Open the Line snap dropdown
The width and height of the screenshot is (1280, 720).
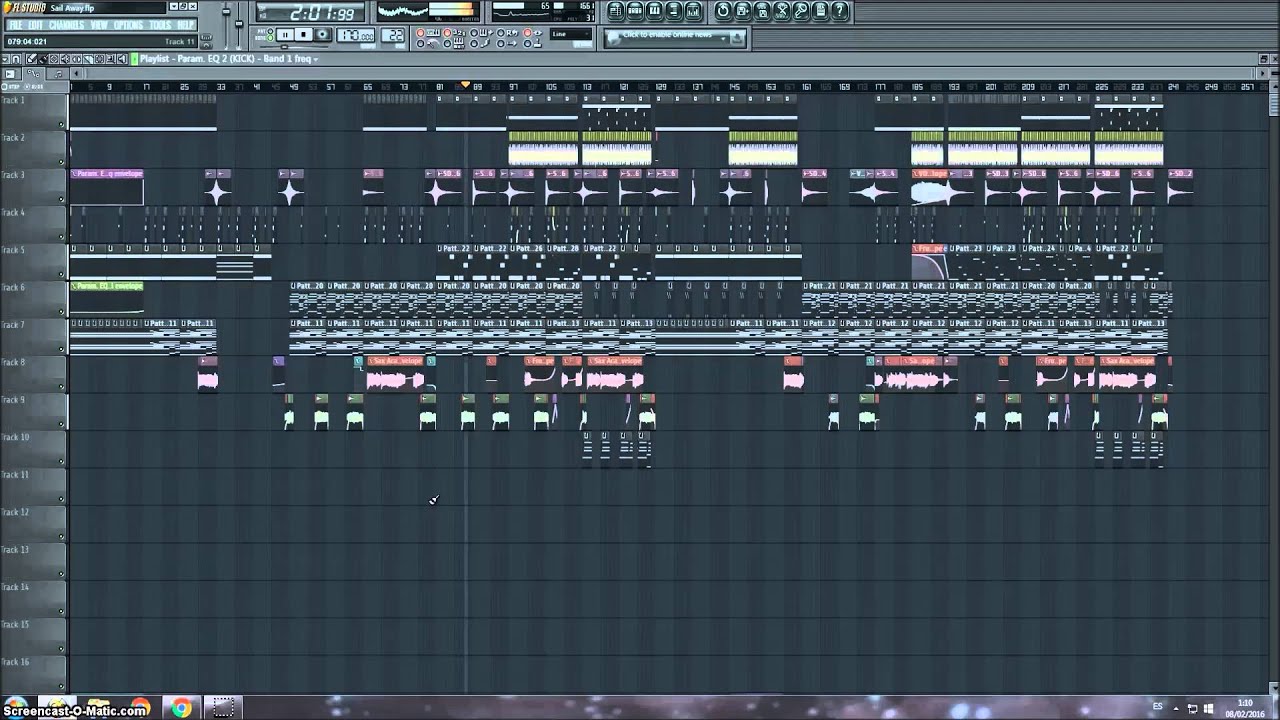click(571, 34)
